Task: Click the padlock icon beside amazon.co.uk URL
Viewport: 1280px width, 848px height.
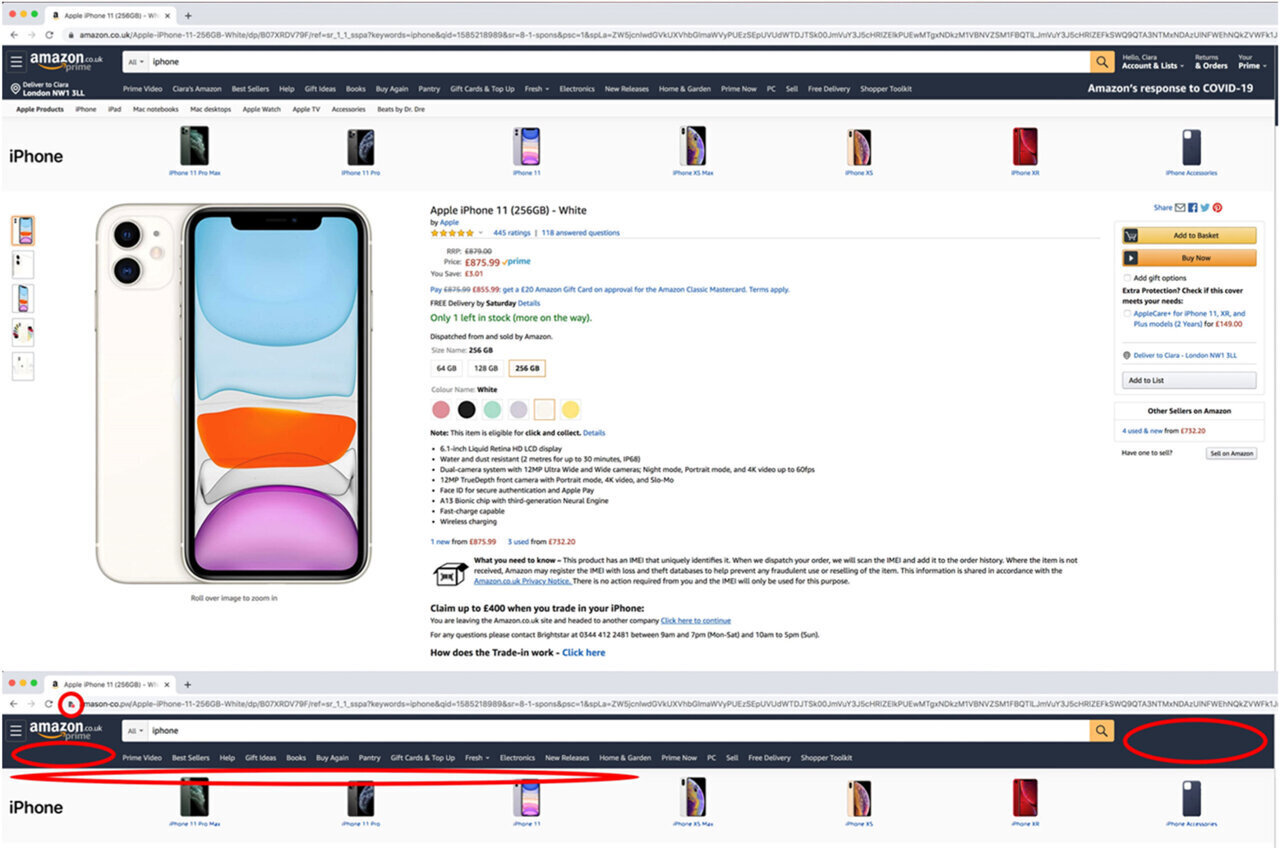Action: (71, 34)
